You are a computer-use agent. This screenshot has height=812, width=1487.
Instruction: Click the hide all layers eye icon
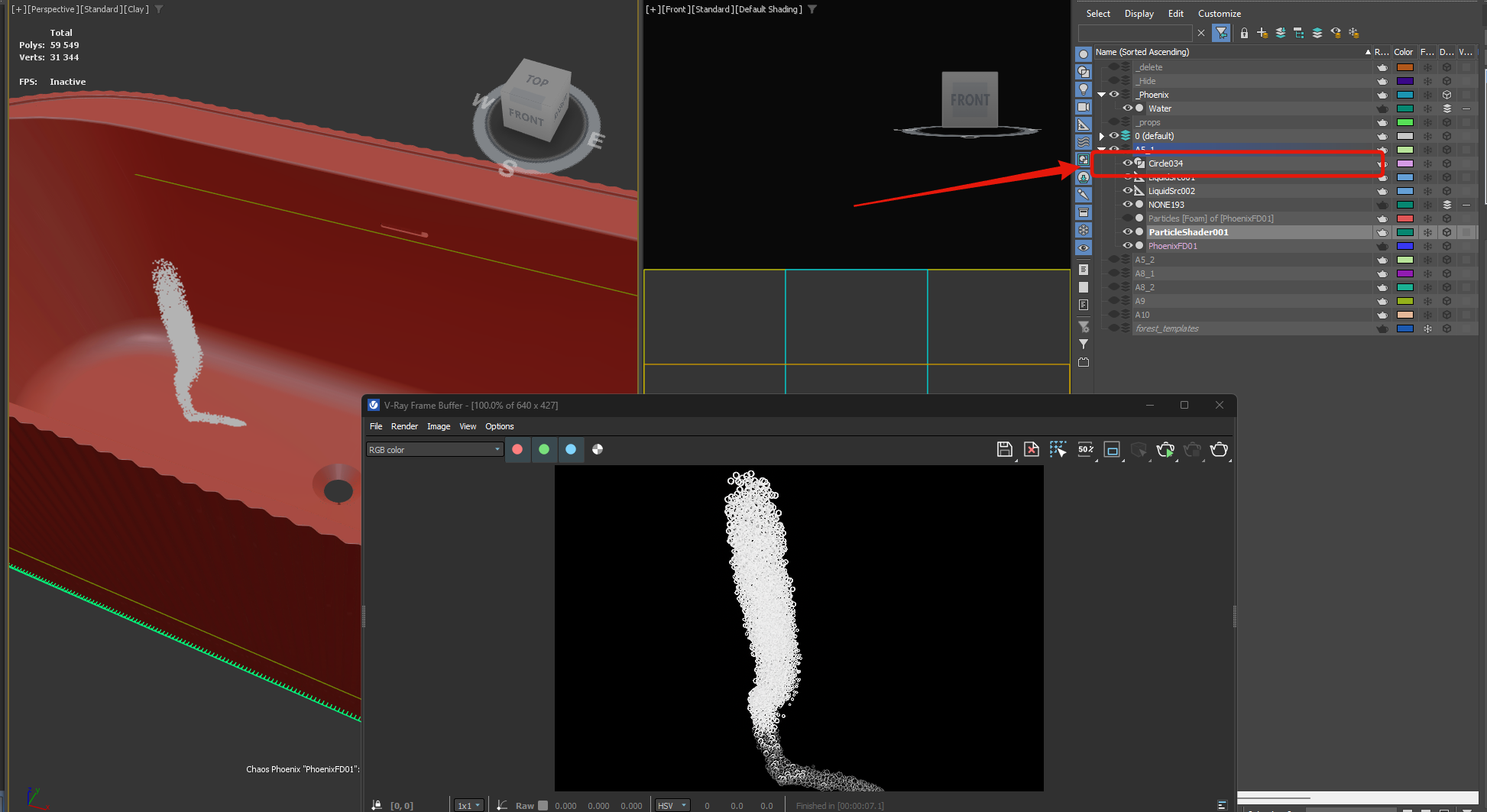1336,33
